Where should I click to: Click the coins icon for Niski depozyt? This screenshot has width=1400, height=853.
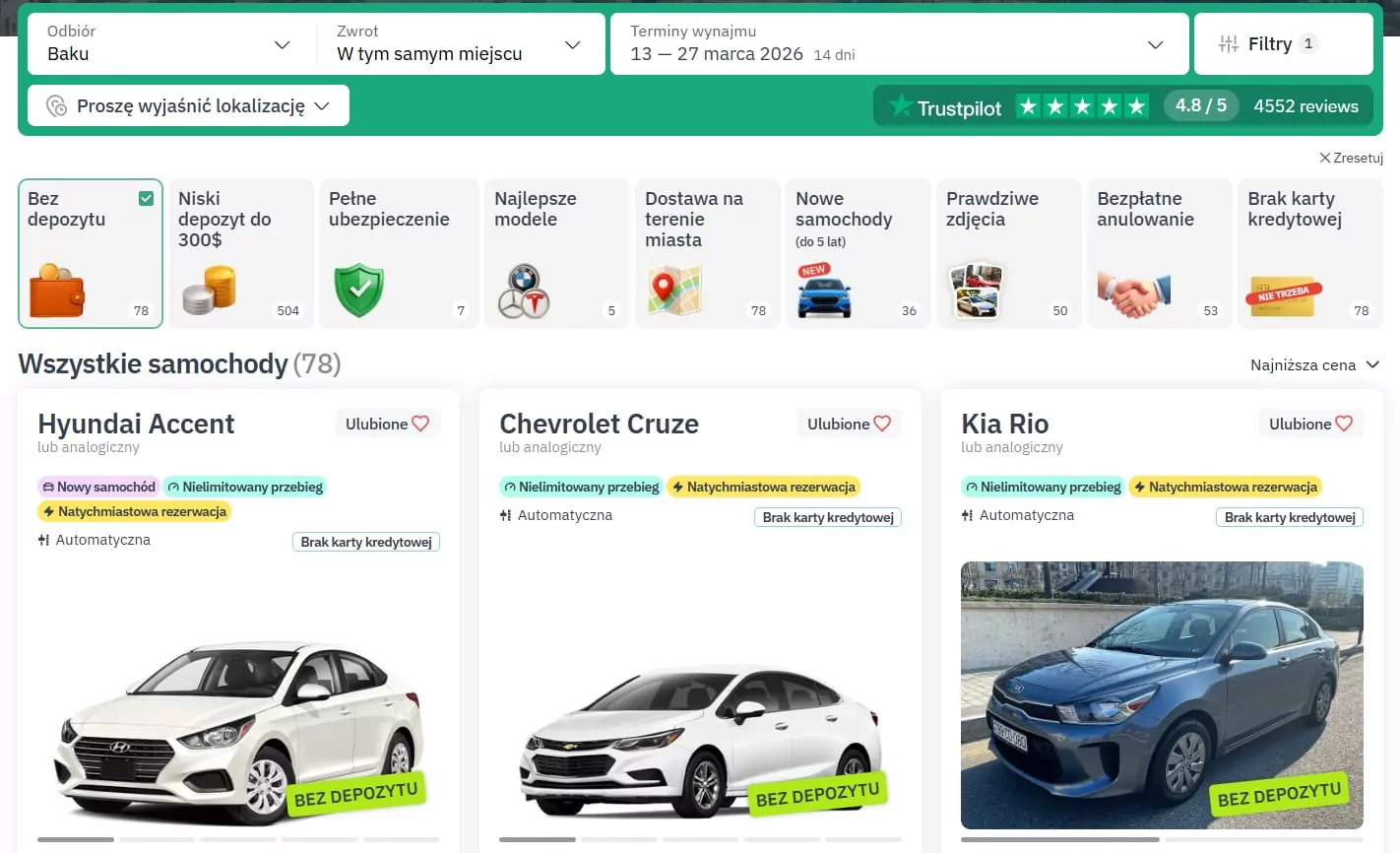[x=209, y=291]
